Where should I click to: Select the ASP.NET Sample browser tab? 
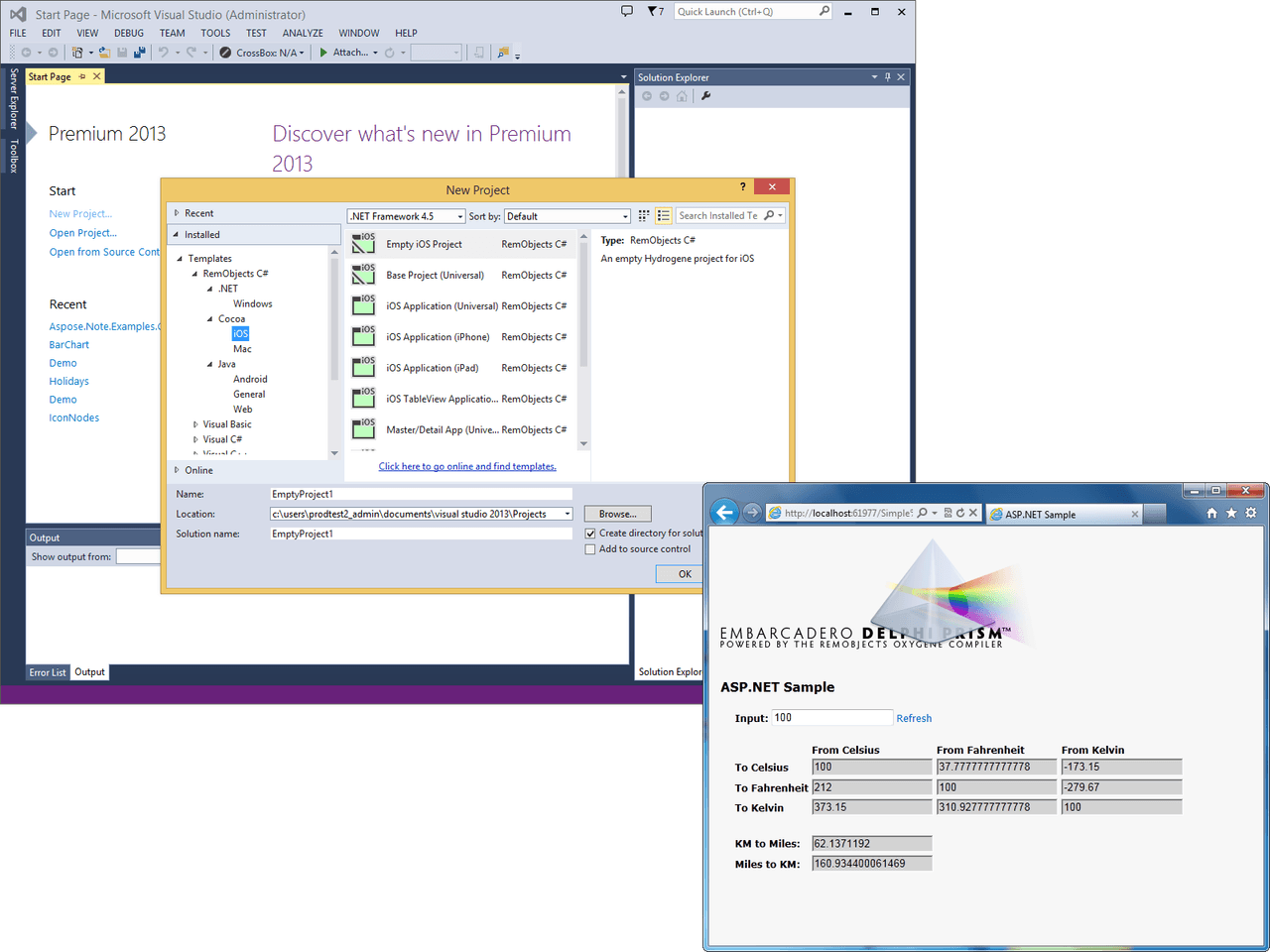(x=1065, y=515)
